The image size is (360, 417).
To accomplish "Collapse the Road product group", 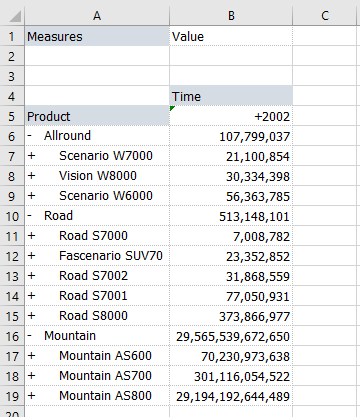I will (x=30, y=216).
